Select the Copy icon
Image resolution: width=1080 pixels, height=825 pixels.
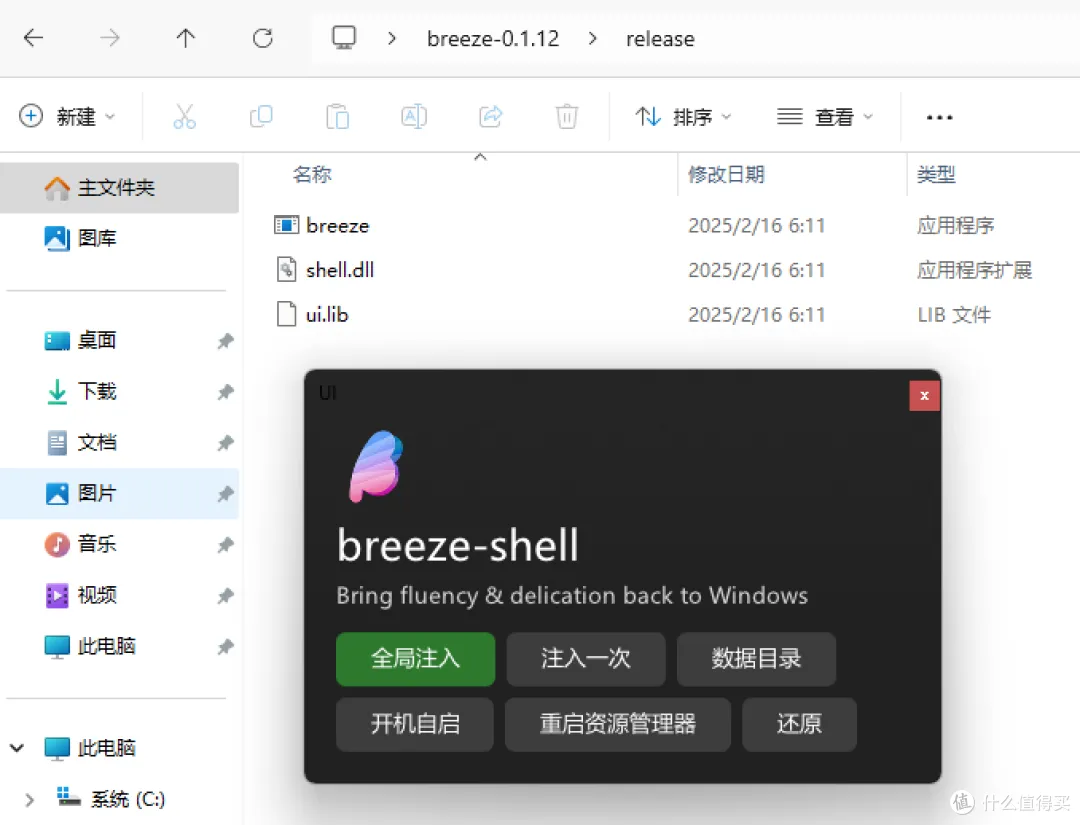coord(261,116)
